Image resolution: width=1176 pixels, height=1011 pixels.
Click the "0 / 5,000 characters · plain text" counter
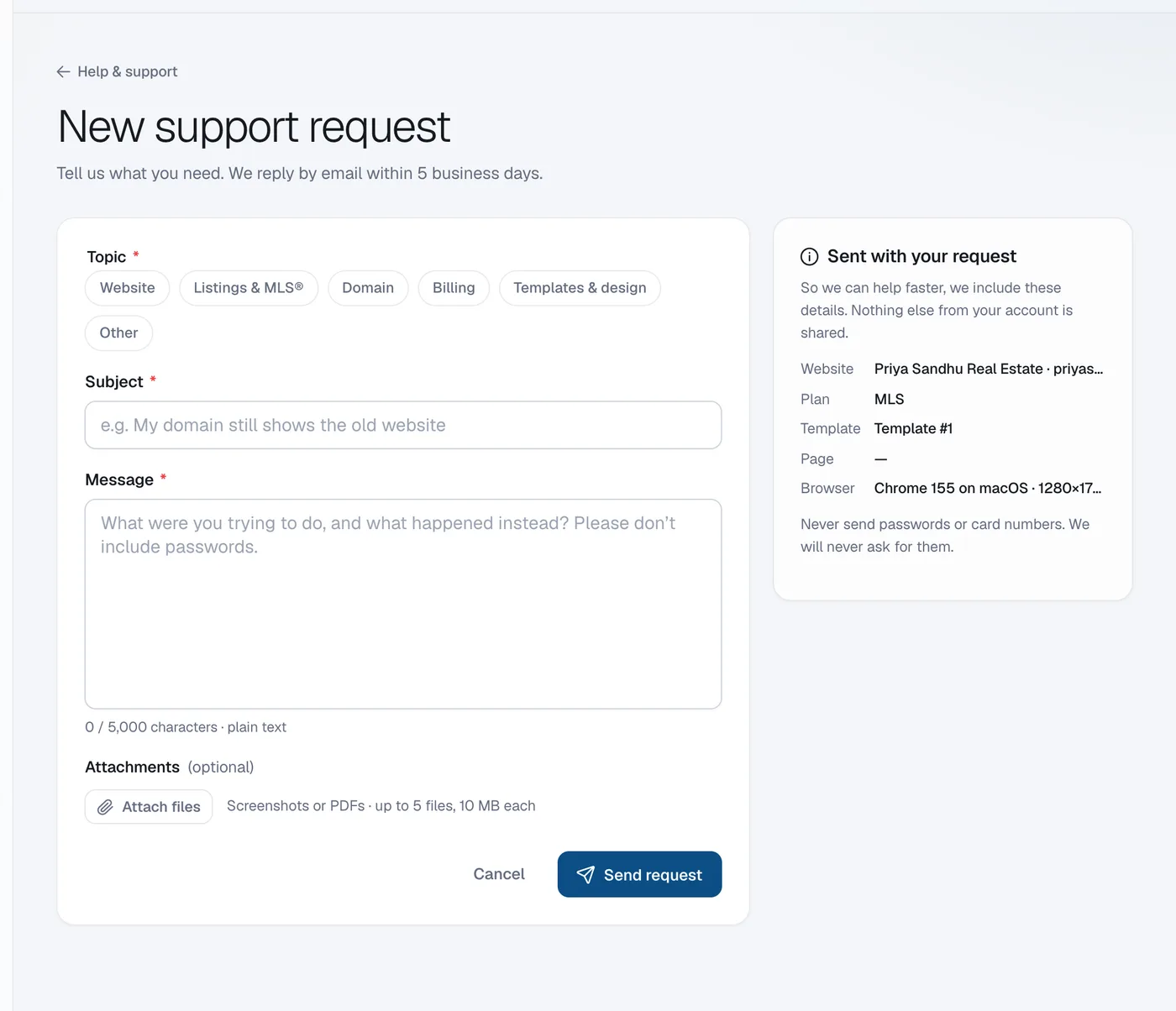(x=186, y=727)
